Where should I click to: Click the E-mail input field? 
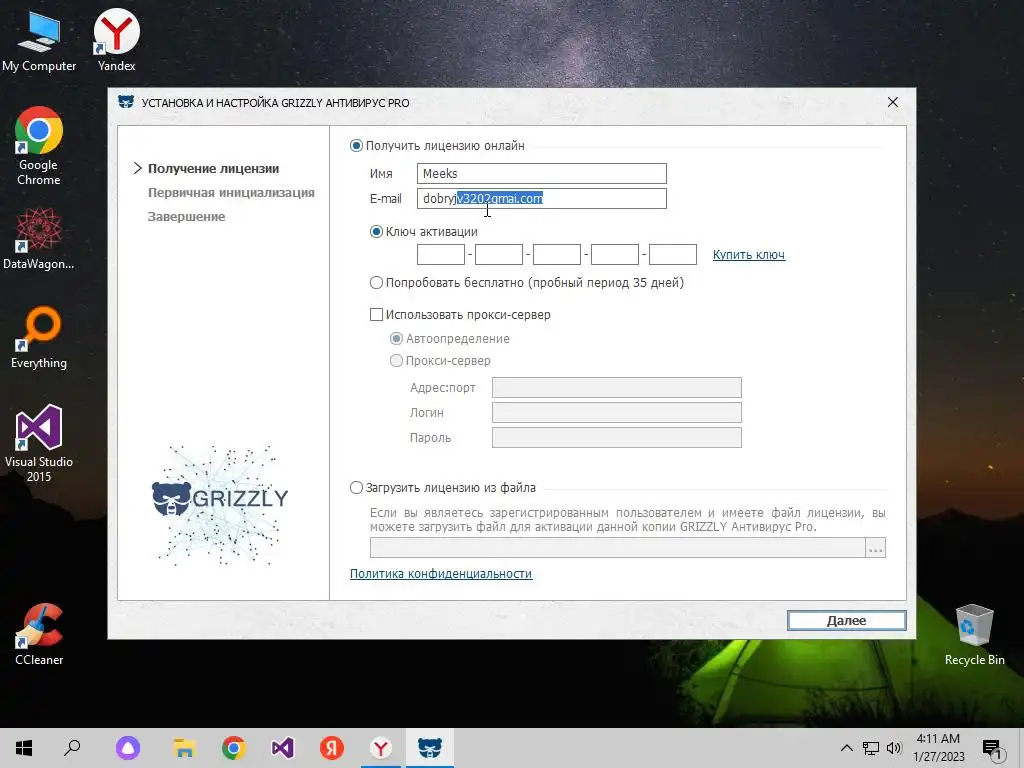coord(541,199)
